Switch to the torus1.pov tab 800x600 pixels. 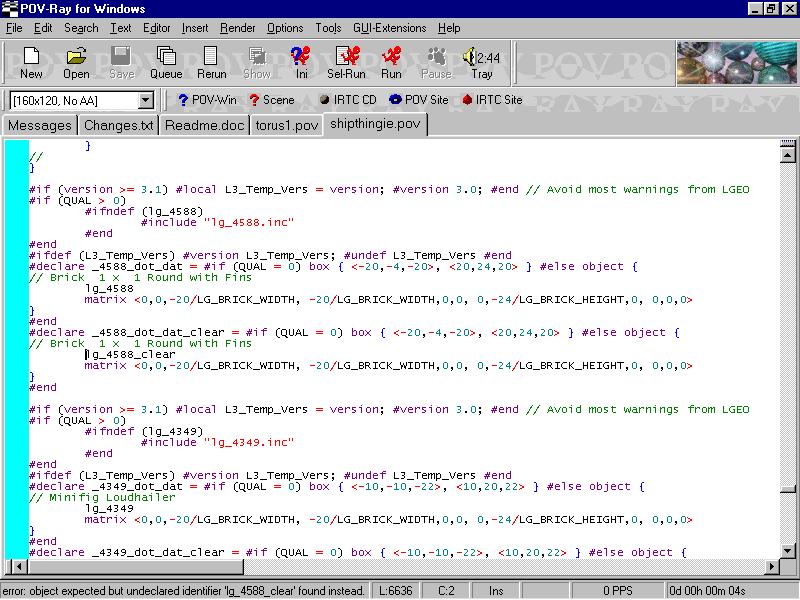(x=287, y=125)
